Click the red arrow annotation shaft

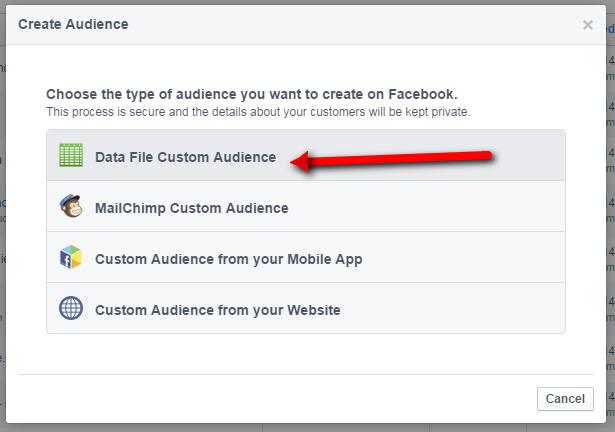click(400, 159)
